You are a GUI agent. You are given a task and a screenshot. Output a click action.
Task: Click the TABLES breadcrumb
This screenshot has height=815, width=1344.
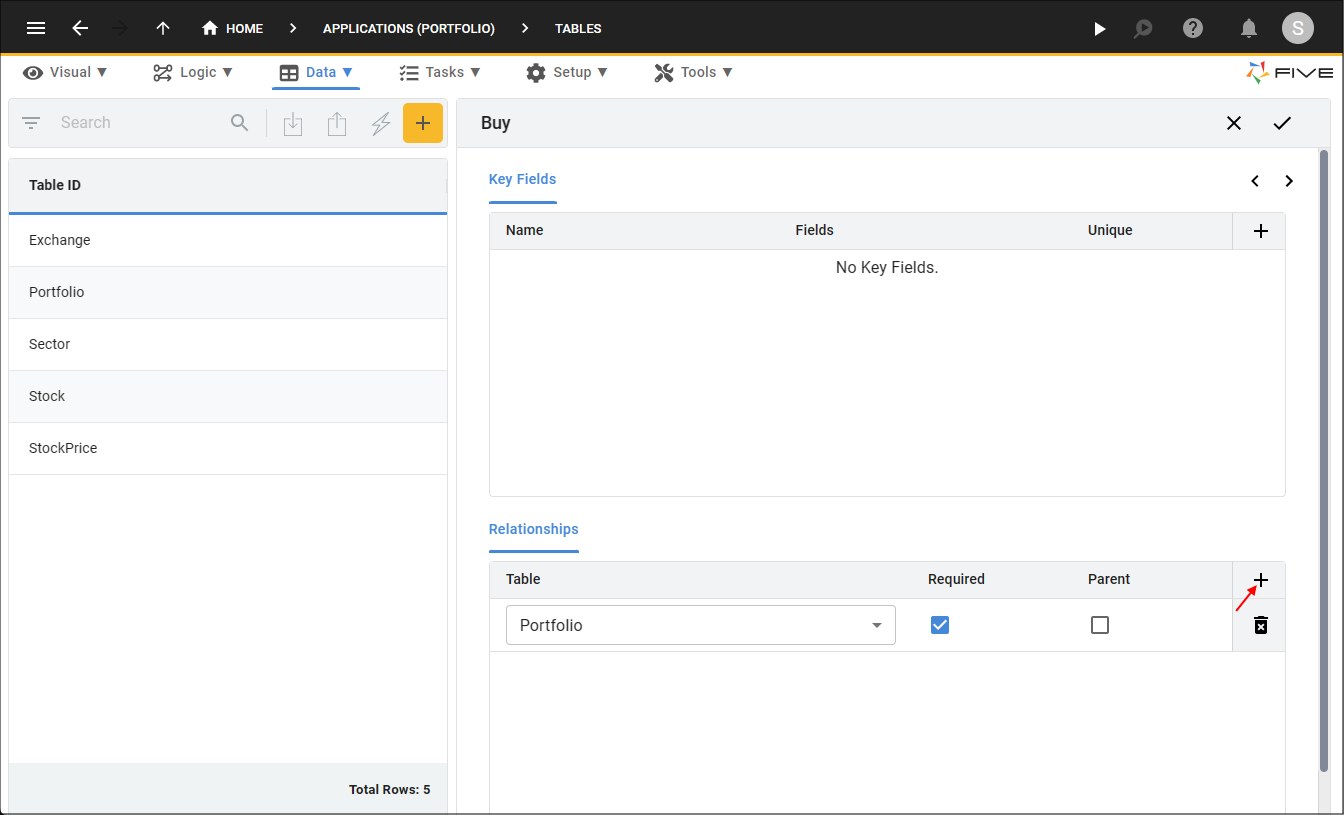coord(578,28)
